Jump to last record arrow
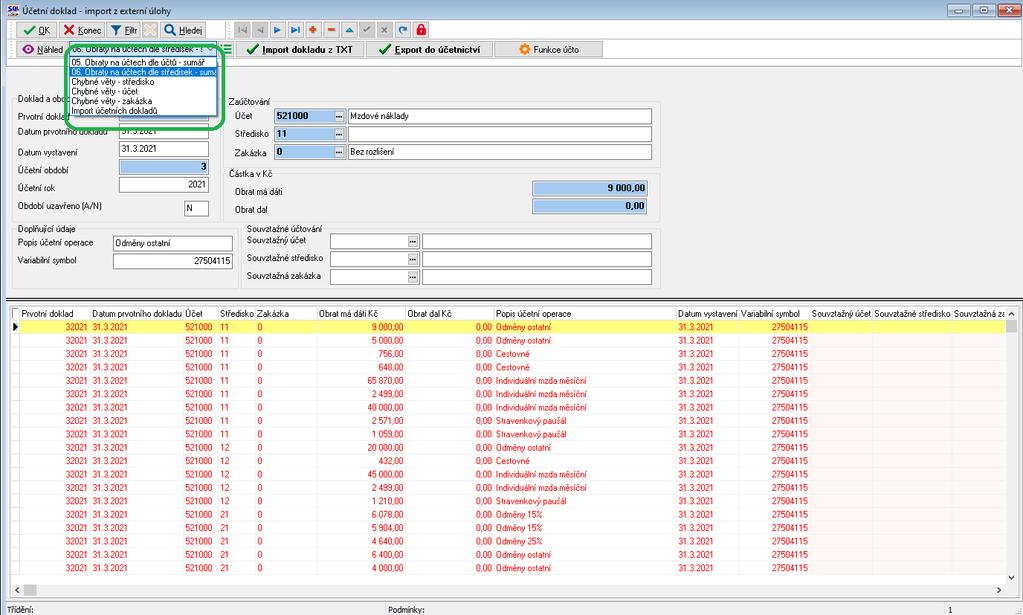This screenshot has height=615, width=1023. coord(296,30)
